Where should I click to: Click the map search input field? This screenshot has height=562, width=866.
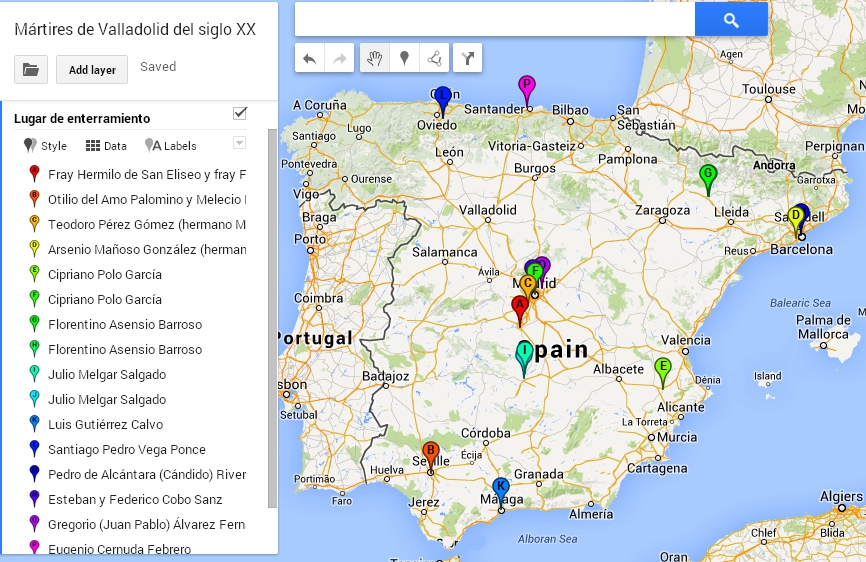495,19
